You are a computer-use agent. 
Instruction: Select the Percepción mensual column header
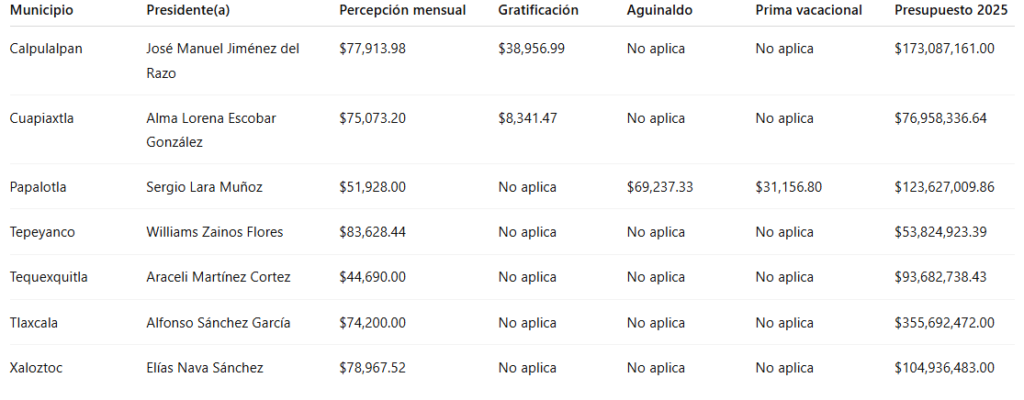pyautogui.click(x=402, y=10)
